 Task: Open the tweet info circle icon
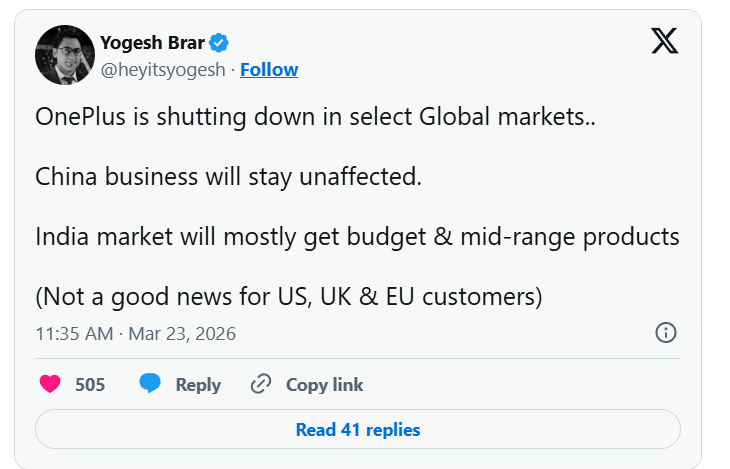666,333
